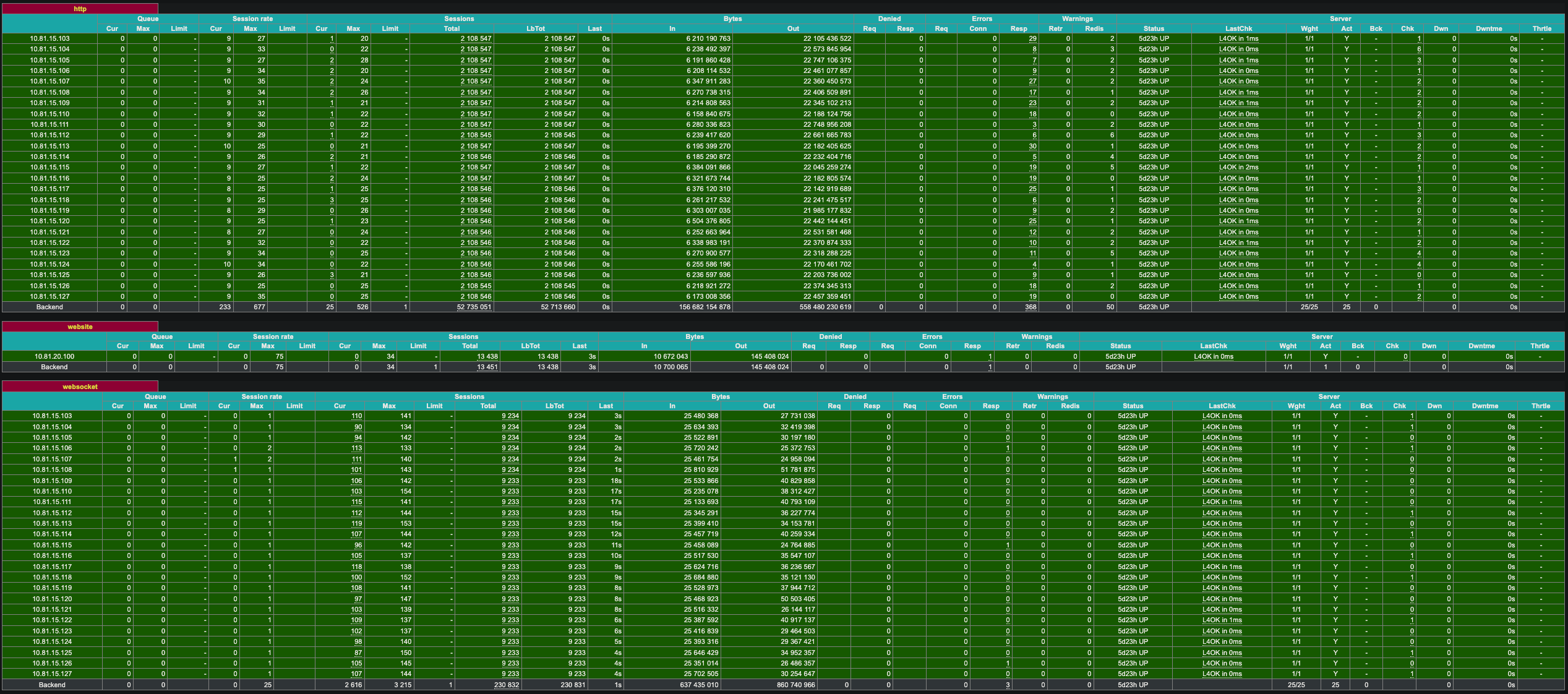Select the Backend row label in http table
This screenshot has height=694, width=1568.
tap(49, 307)
